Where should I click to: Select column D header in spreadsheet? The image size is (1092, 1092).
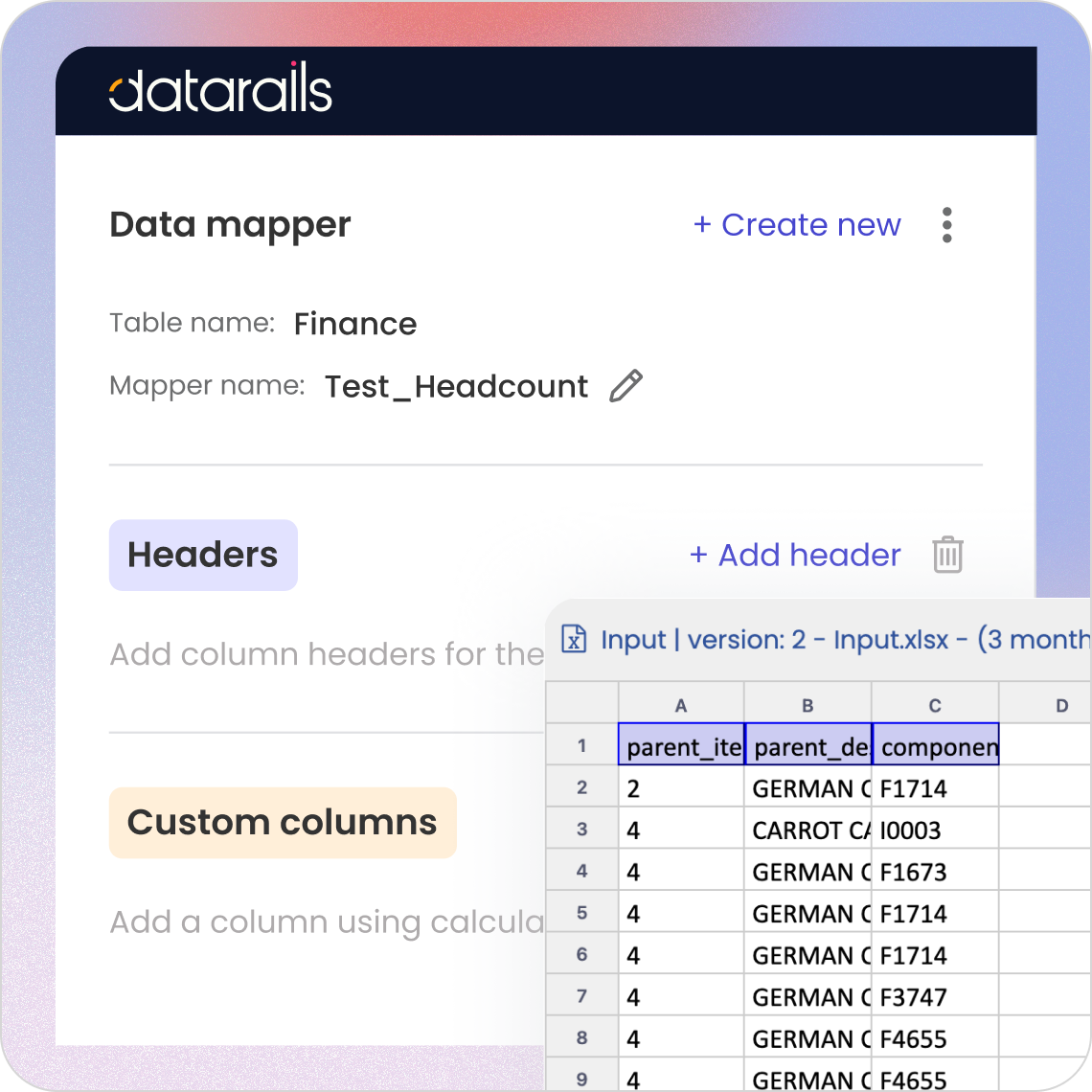click(1045, 705)
